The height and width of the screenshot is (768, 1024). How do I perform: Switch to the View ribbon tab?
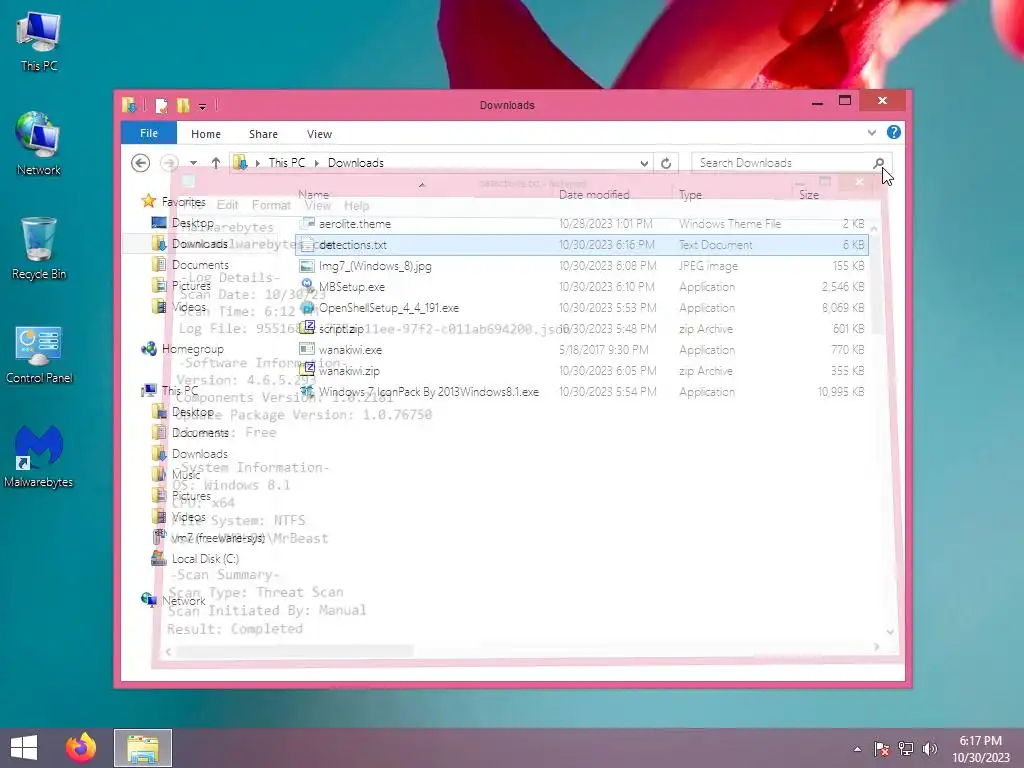[x=319, y=134]
